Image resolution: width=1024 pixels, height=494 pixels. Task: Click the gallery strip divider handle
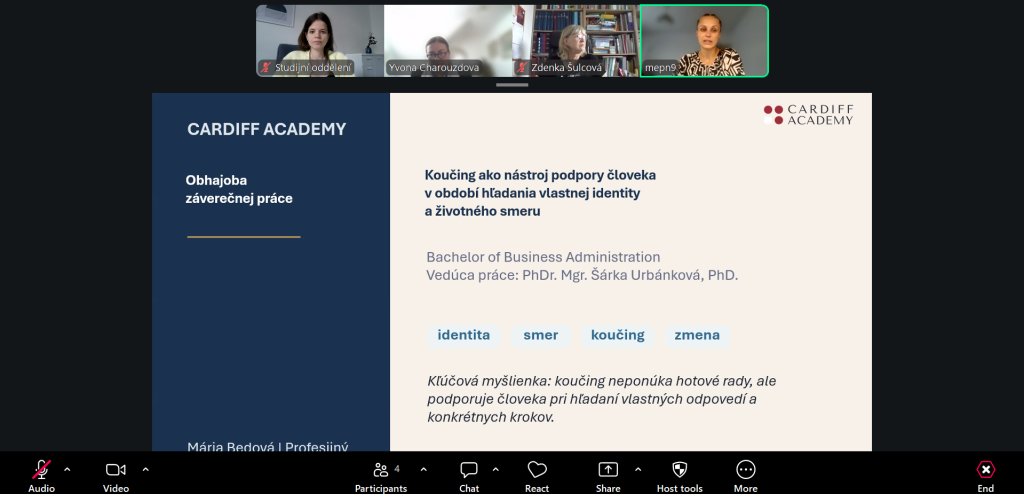(x=512, y=85)
